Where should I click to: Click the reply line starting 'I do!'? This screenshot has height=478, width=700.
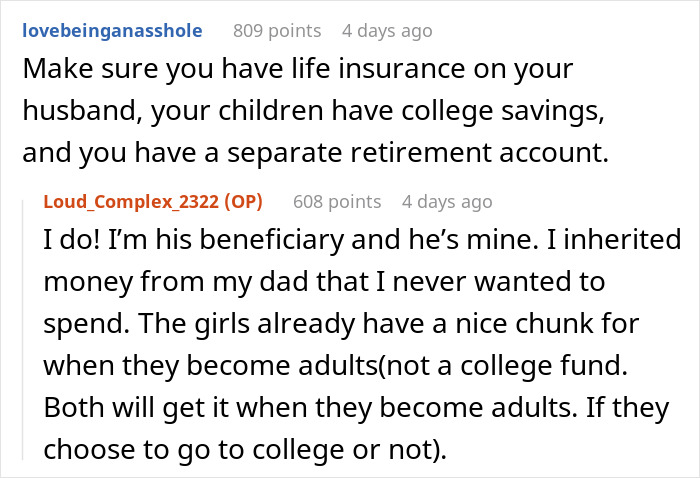click(x=362, y=241)
